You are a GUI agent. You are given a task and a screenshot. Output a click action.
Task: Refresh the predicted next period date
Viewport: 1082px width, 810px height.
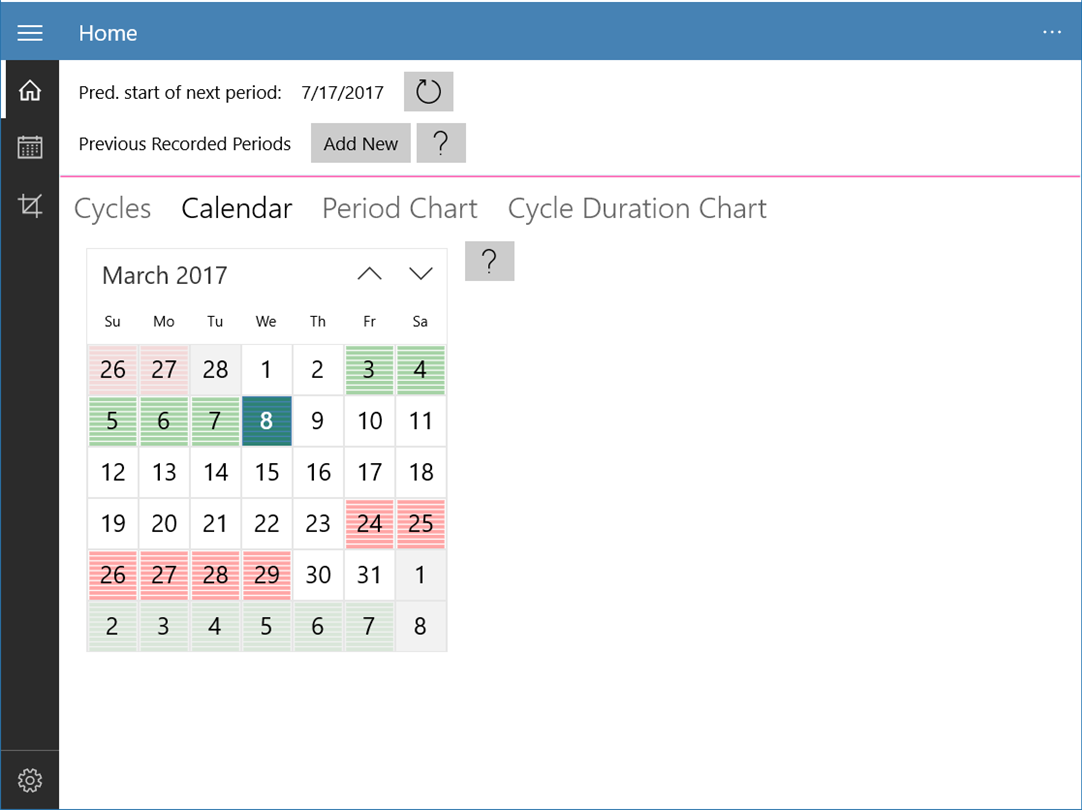coord(428,92)
